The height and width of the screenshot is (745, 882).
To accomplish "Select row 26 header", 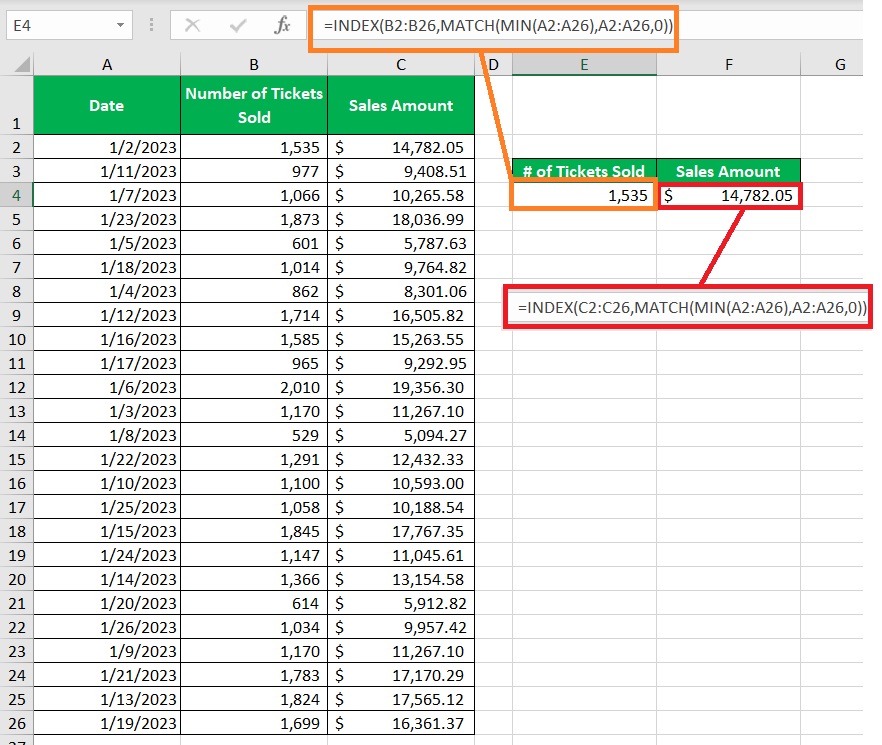I will click(x=16, y=723).
